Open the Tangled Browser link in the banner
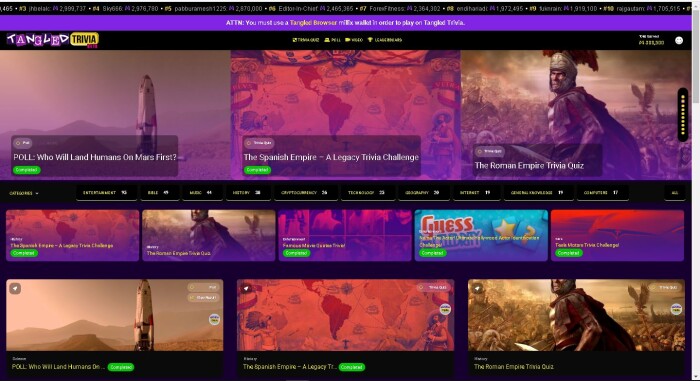The image size is (700, 381). point(314,22)
